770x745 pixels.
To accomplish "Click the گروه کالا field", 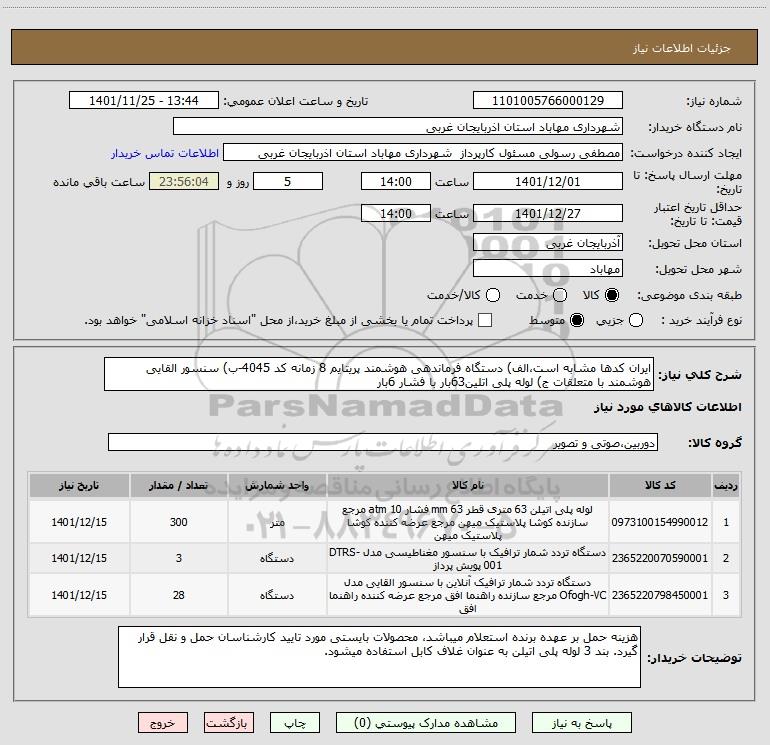I will click(383, 442).
